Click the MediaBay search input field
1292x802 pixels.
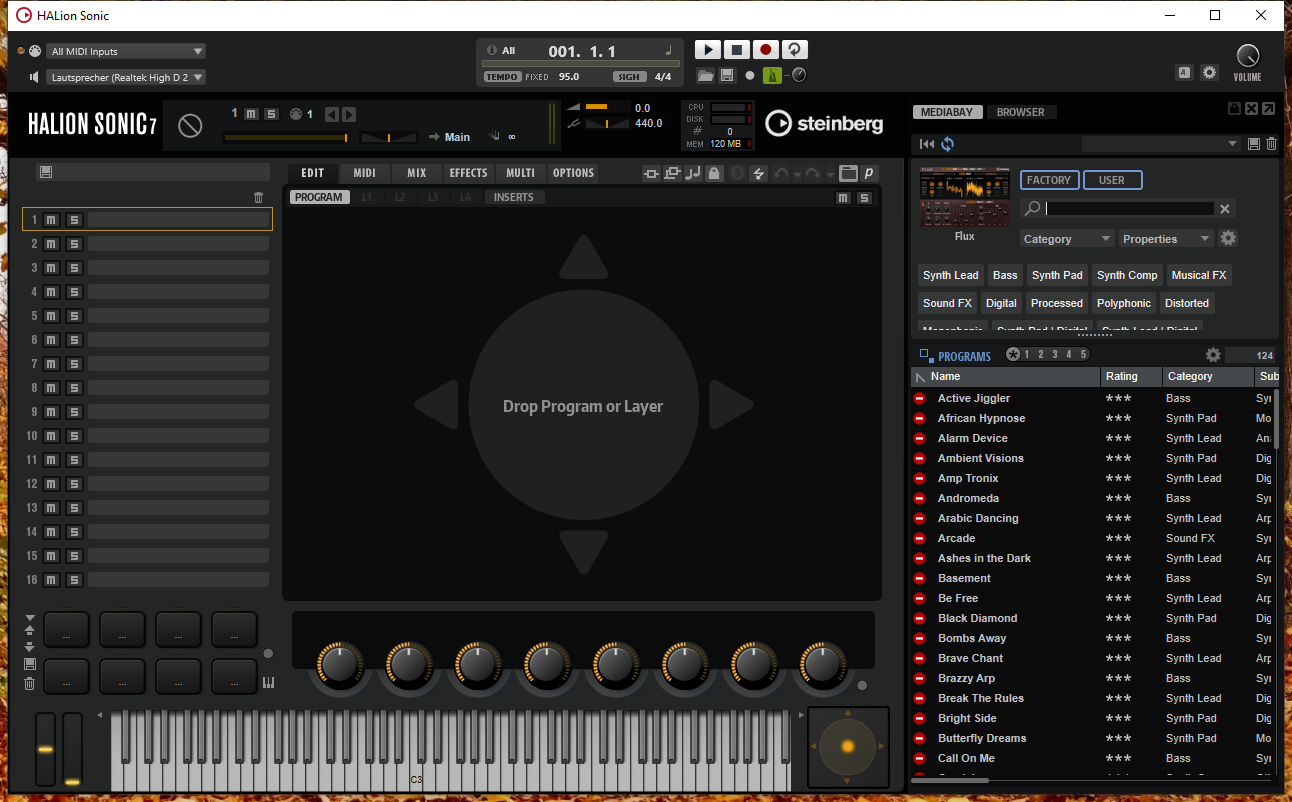pos(1129,209)
